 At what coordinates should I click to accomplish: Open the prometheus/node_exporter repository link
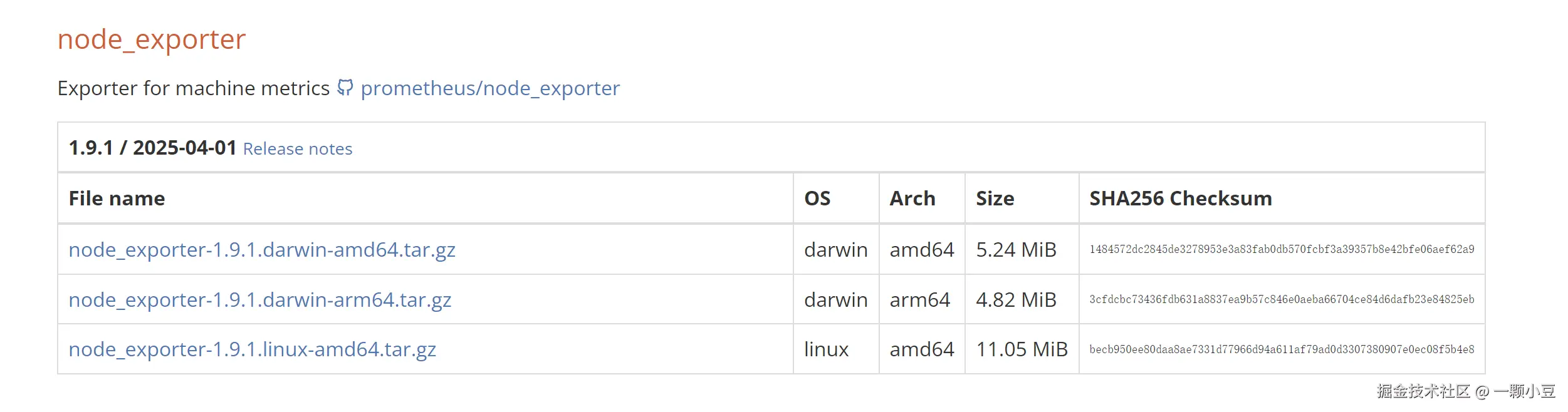[x=490, y=88]
